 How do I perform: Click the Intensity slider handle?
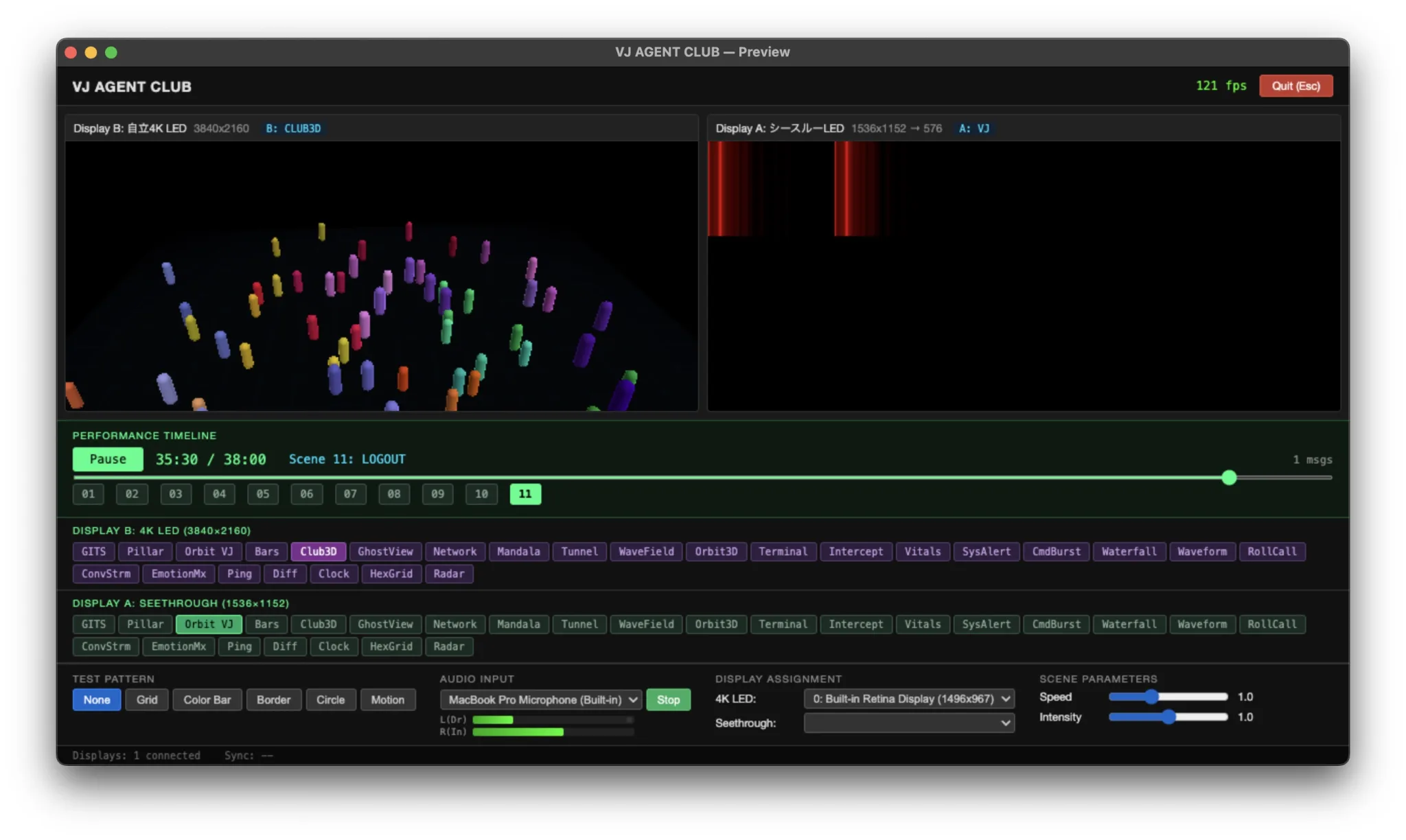point(1168,717)
